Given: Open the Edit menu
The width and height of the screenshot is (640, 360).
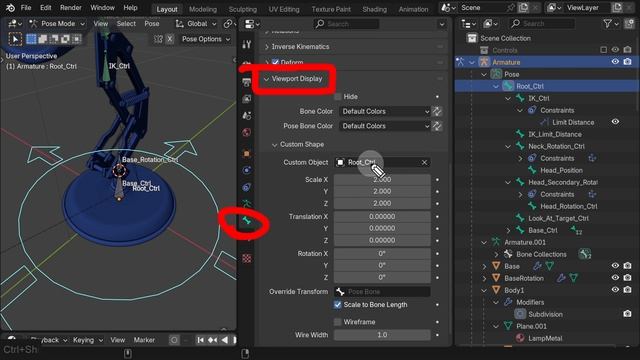Looking at the screenshot, I should (x=46, y=8).
